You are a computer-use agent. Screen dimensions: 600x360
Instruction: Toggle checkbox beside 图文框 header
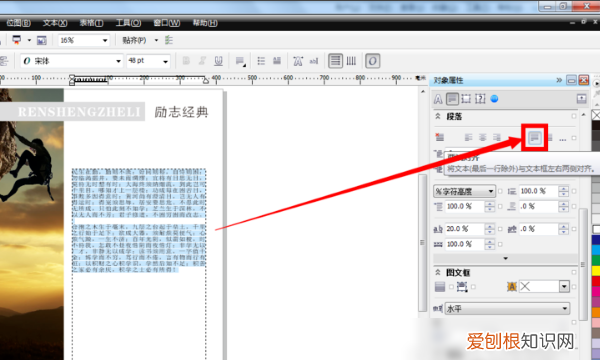pos(574,272)
